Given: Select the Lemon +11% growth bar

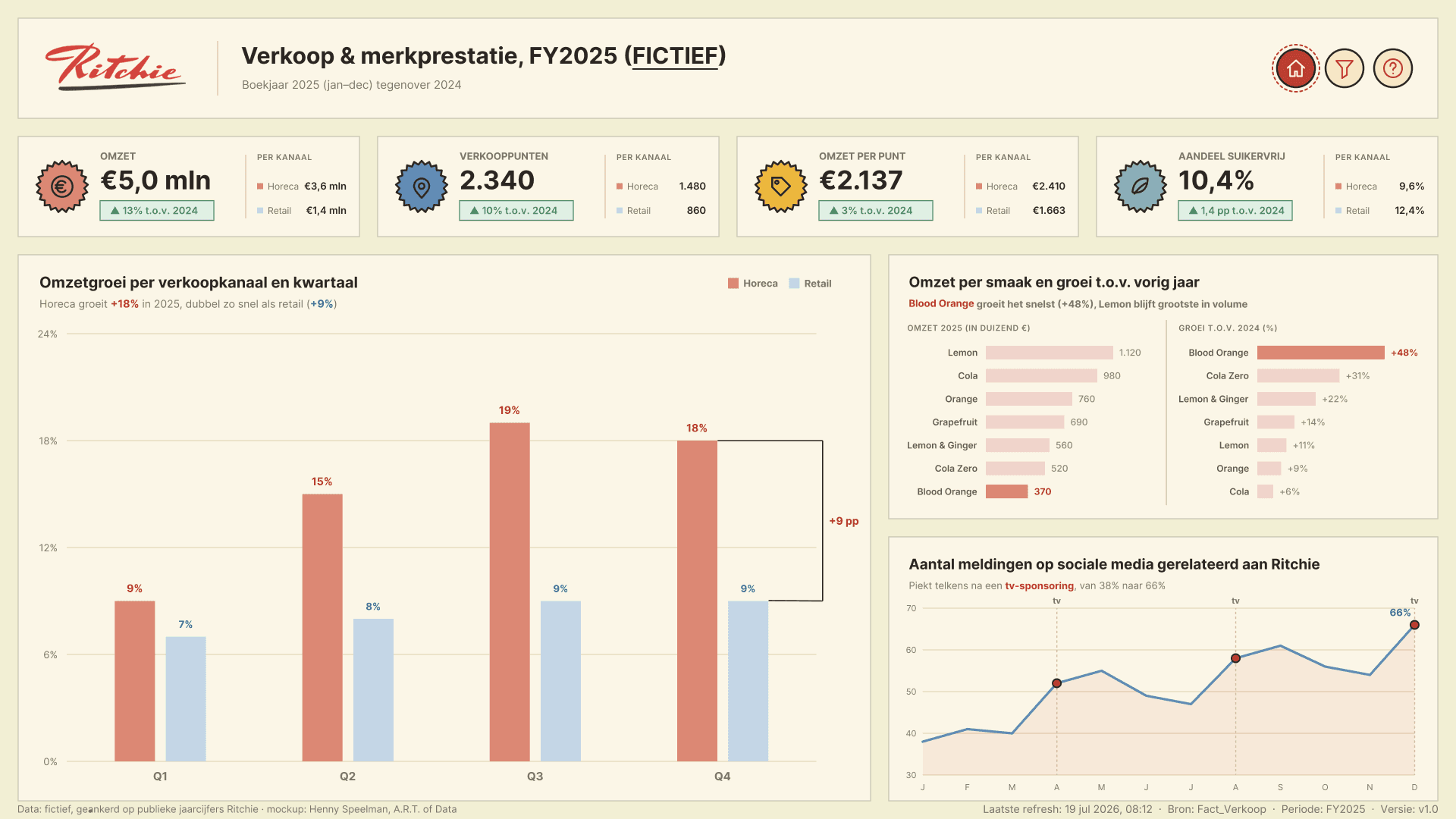Looking at the screenshot, I should [1272, 446].
